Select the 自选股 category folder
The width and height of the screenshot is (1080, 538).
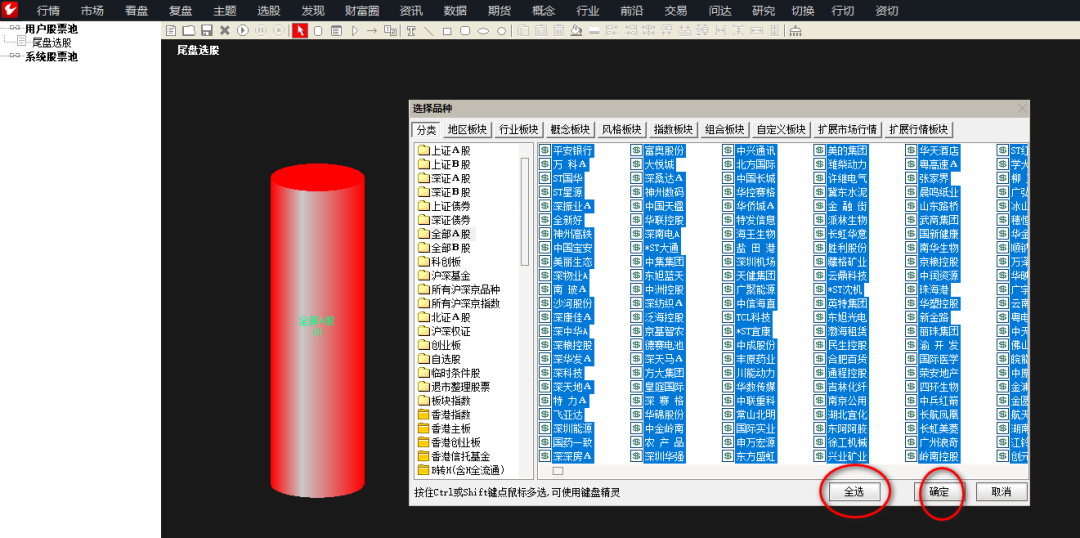tap(441, 359)
